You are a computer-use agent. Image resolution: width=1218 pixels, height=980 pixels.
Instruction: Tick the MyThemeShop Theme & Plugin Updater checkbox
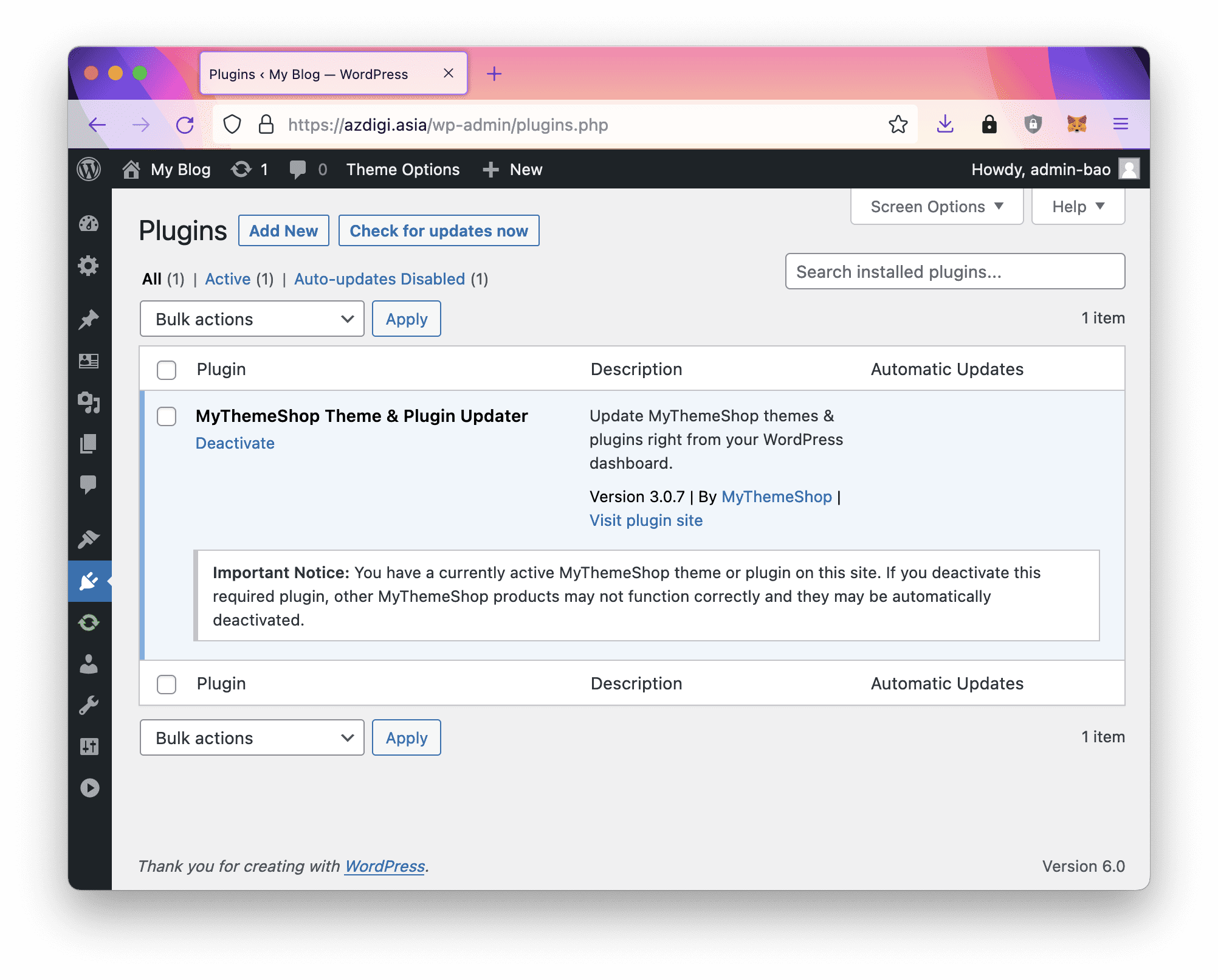point(166,417)
